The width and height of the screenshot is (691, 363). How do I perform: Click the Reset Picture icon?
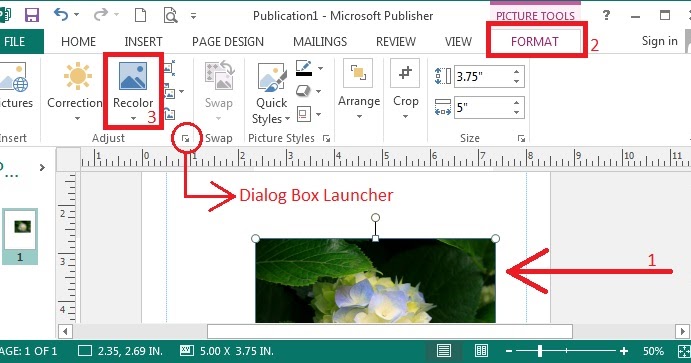tap(170, 114)
